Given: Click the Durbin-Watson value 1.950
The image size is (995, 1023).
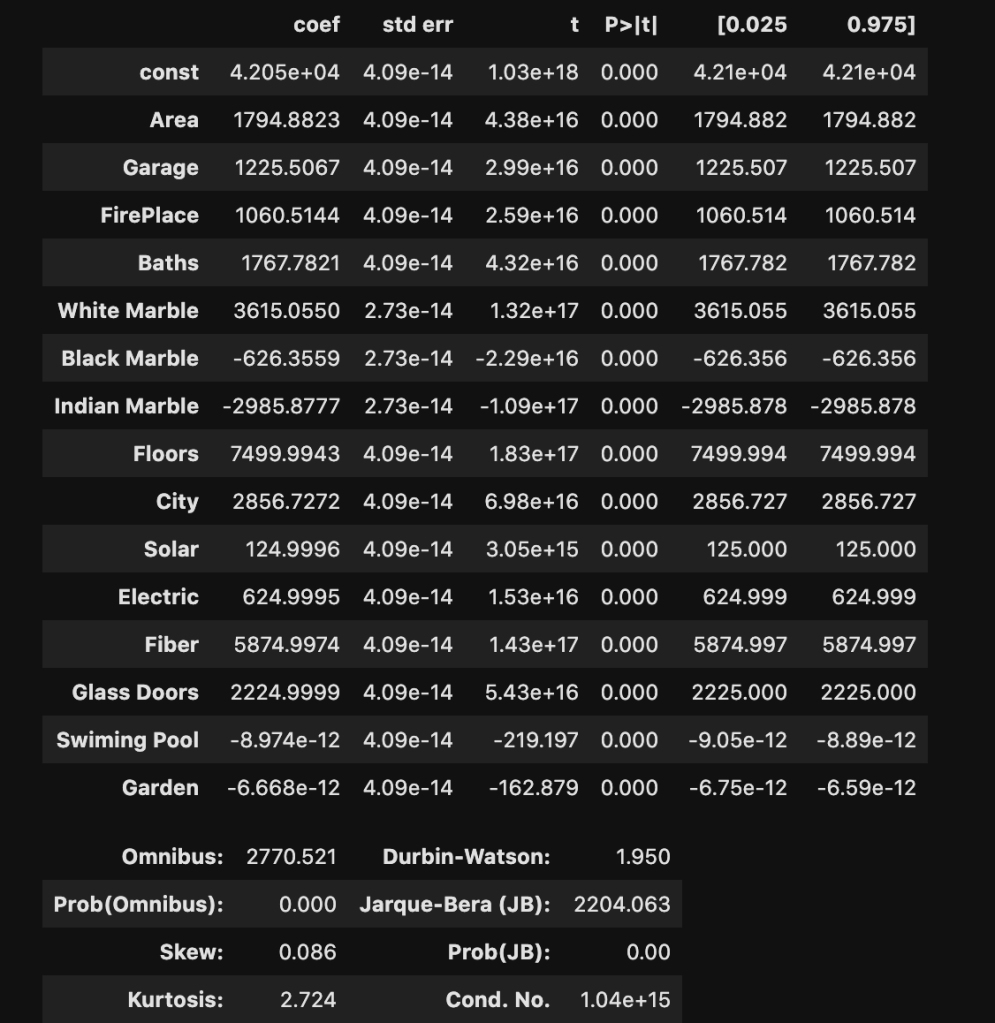Looking at the screenshot, I should click(644, 857).
